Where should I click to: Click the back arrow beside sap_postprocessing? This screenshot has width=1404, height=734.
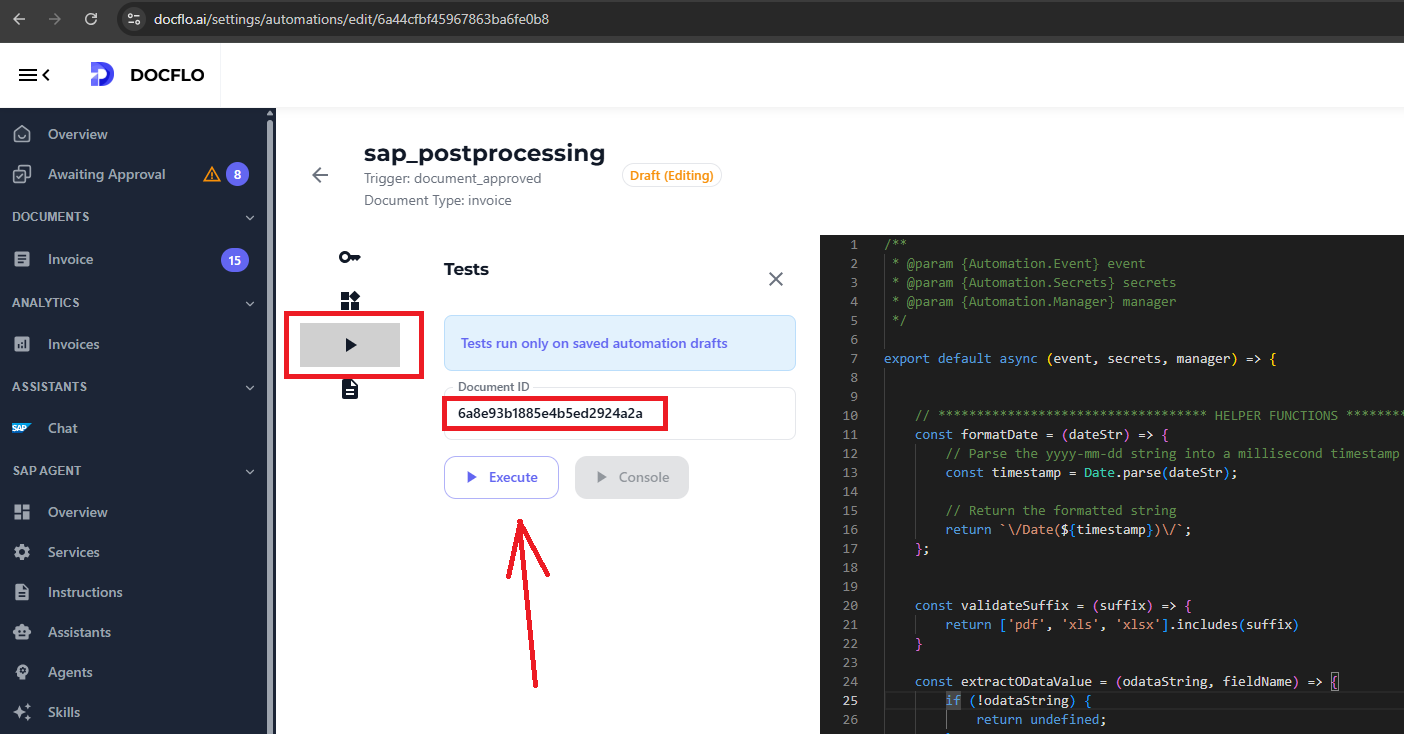pyautogui.click(x=320, y=175)
